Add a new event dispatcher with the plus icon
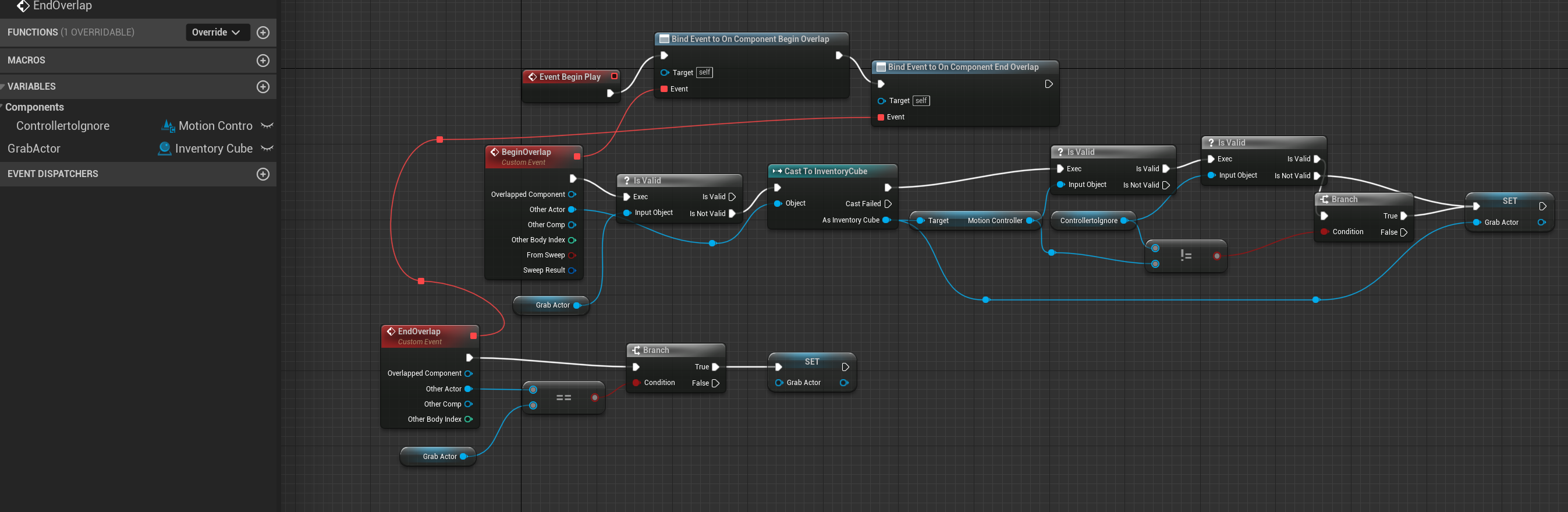This screenshot has height=512, width=1568. (263, 174)
